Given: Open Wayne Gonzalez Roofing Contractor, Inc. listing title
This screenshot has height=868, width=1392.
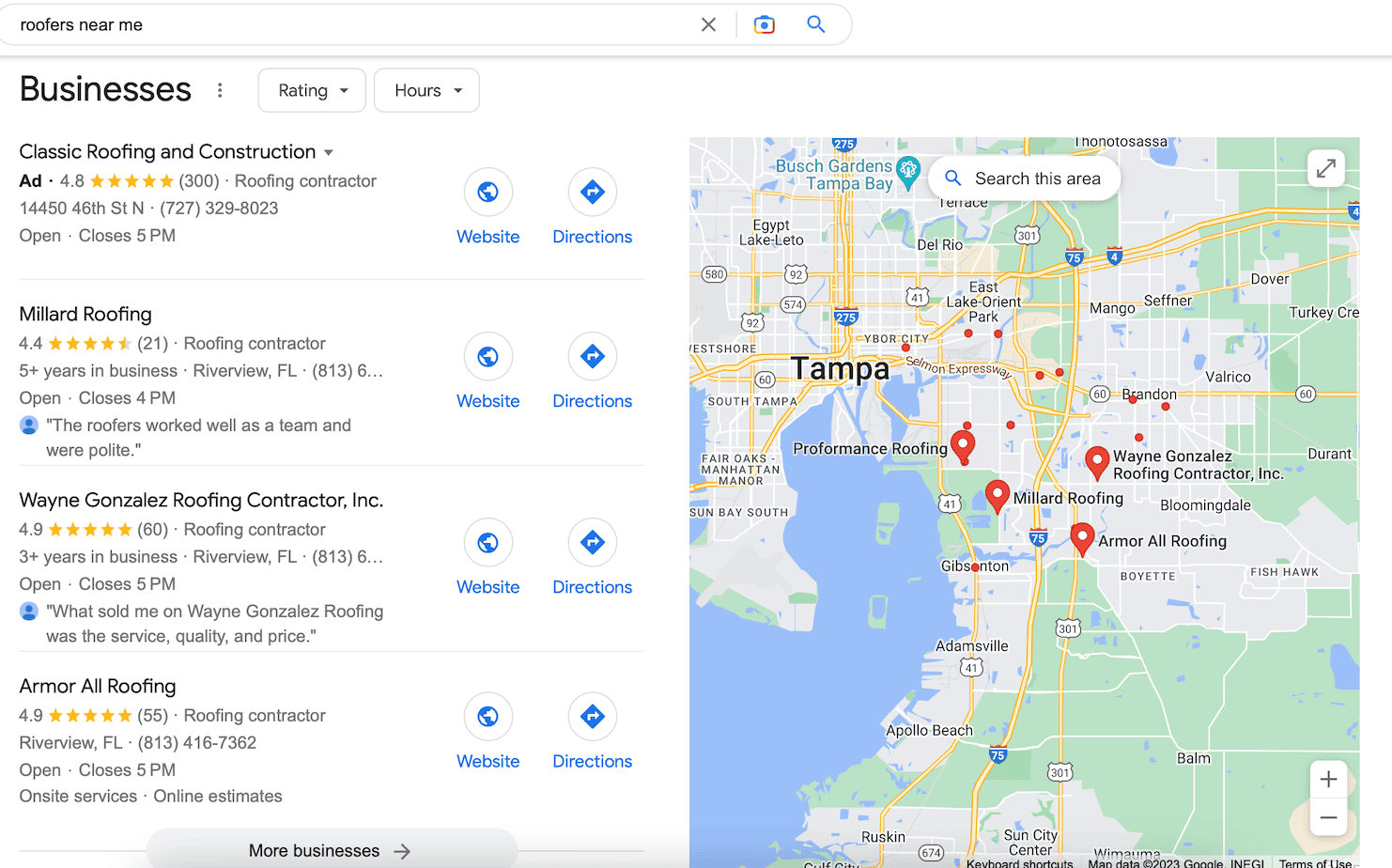Looking at the screenshot, I should pos(201,500).
